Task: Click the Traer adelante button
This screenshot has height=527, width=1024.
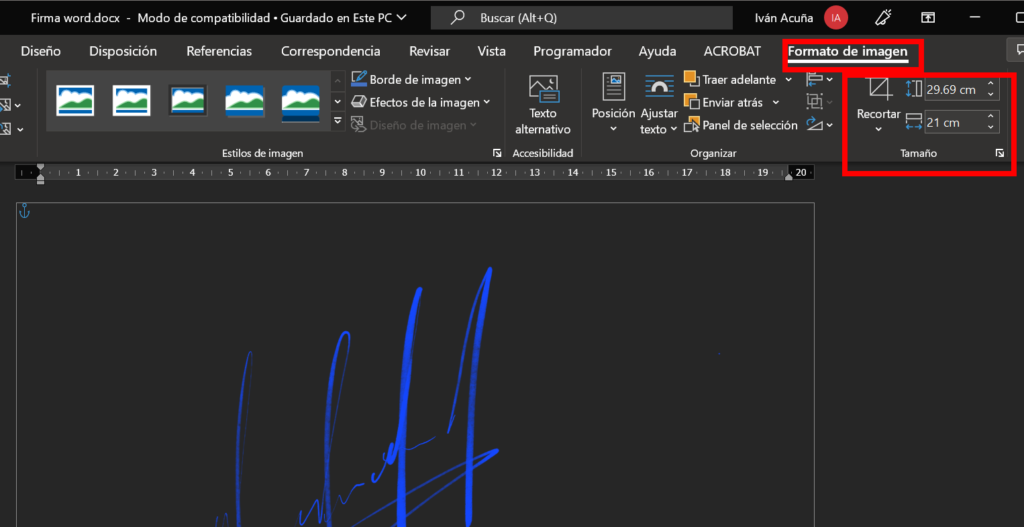Action: pos(730,79)
